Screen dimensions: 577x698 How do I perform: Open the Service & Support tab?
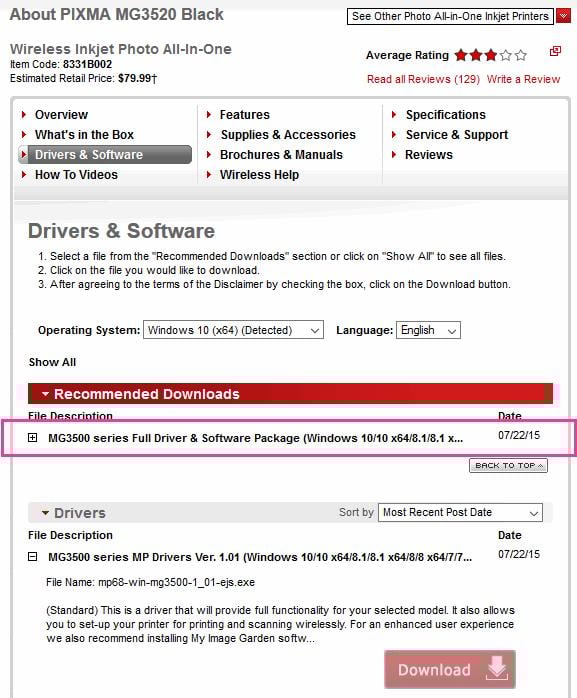tap(456, 134)
